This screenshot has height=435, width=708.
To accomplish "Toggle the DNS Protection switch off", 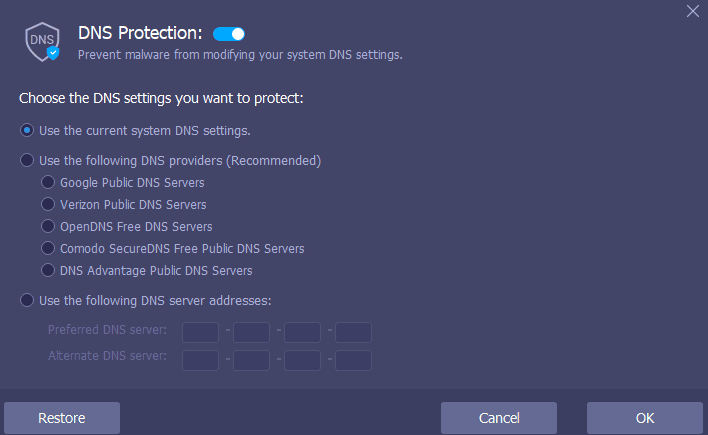I will 229,34.
